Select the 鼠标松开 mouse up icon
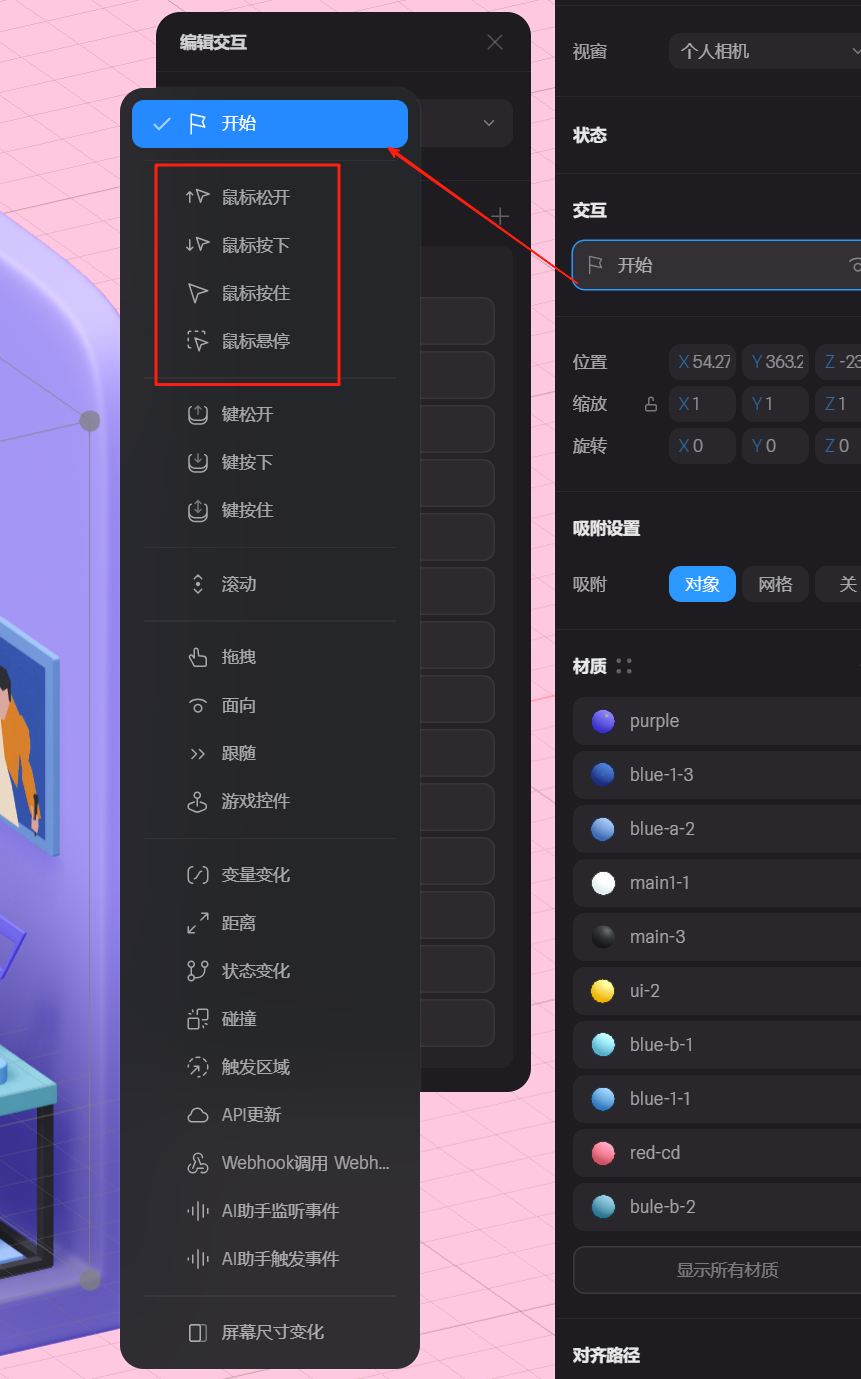 click(x=198, y=197)
